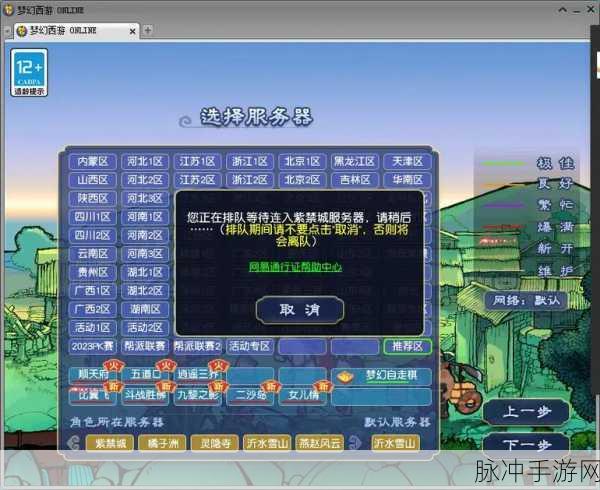Open the 网络: 默认 network selector
The image size is (600, 490).
click(526, 301)
